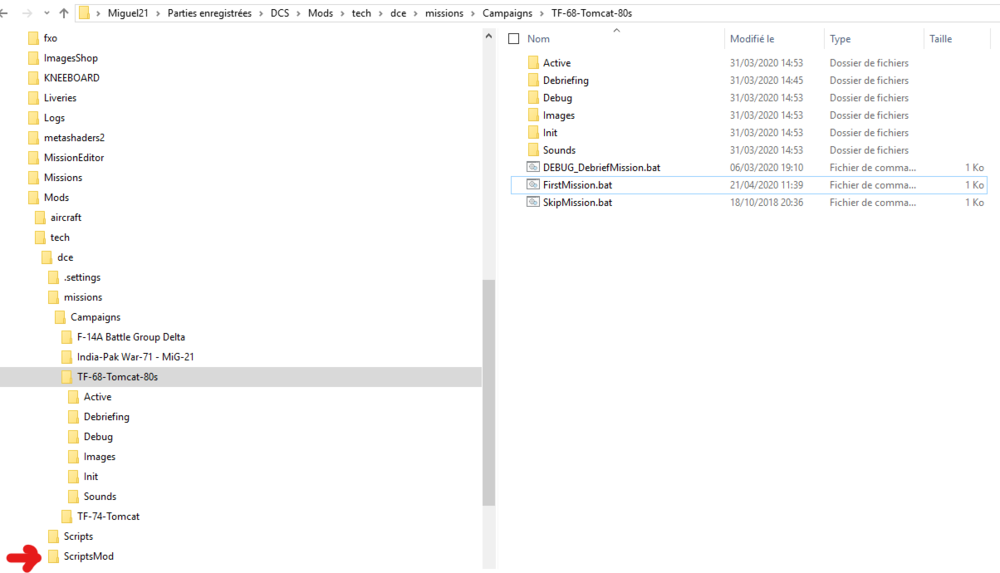The width and height of the screenshot is (1000, 573).
Task: Click the Debriefing folder modified date 31/03/2020 14:45
Action: click(766, 80)
